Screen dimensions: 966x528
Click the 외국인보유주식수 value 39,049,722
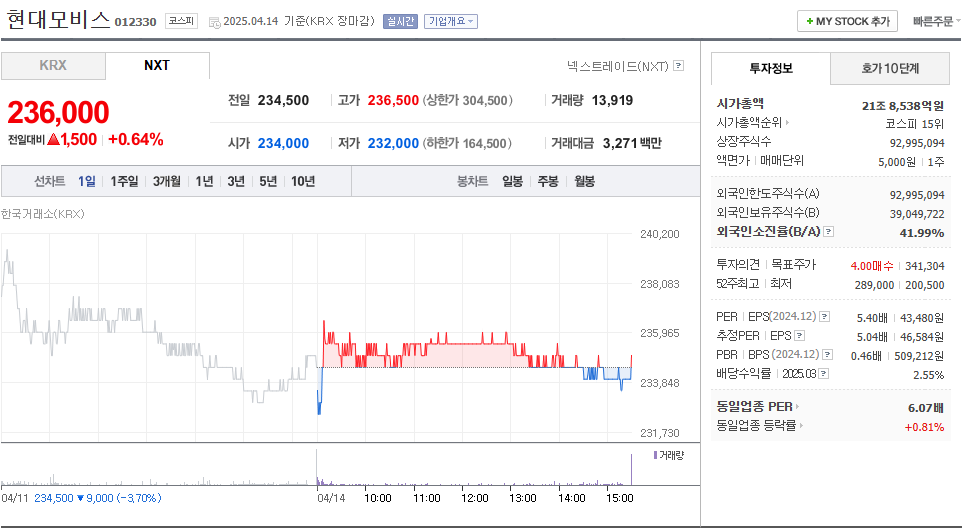point(917,214)
